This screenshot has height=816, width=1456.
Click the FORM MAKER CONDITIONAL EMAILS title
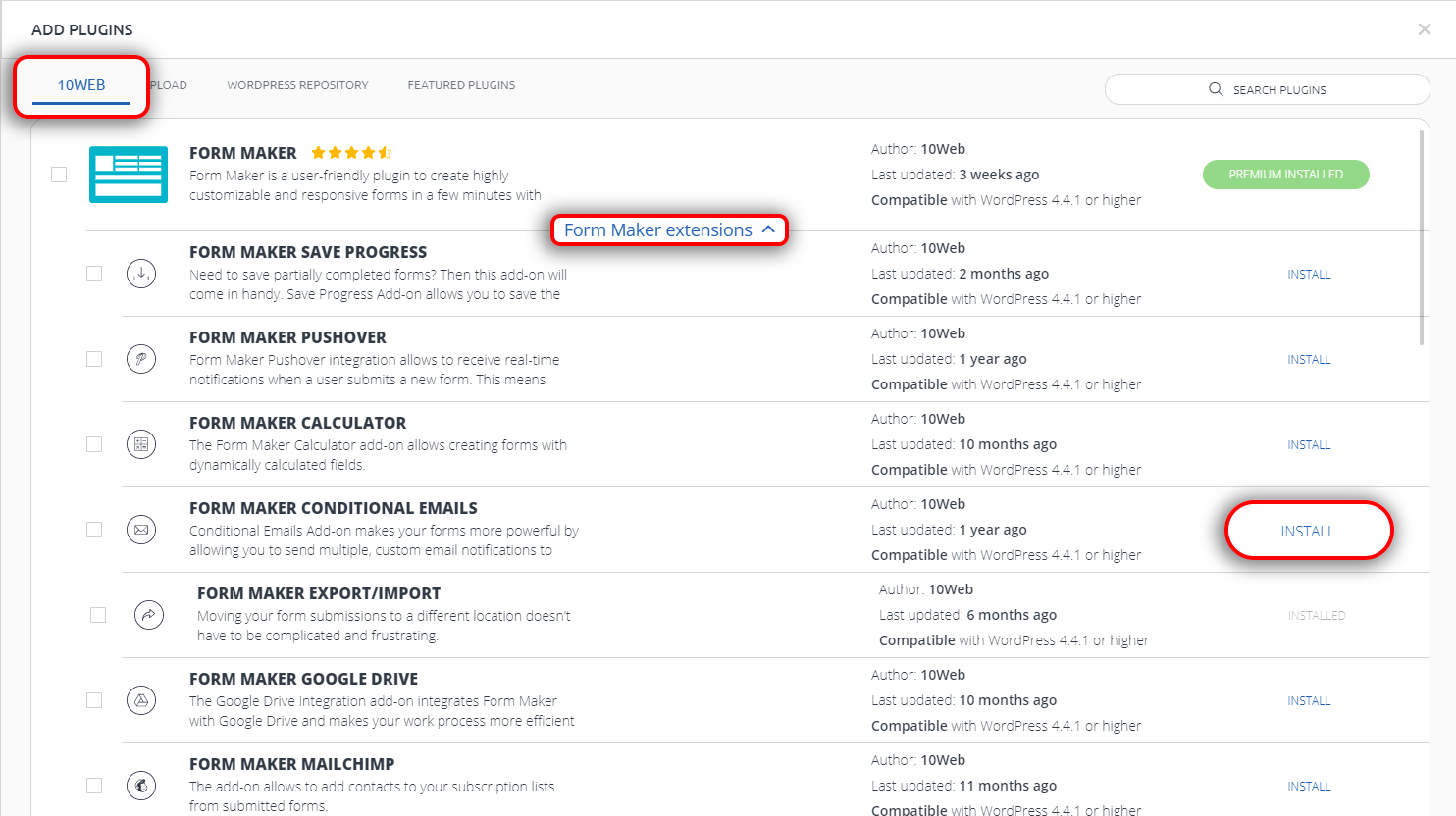tap(334, 508)
